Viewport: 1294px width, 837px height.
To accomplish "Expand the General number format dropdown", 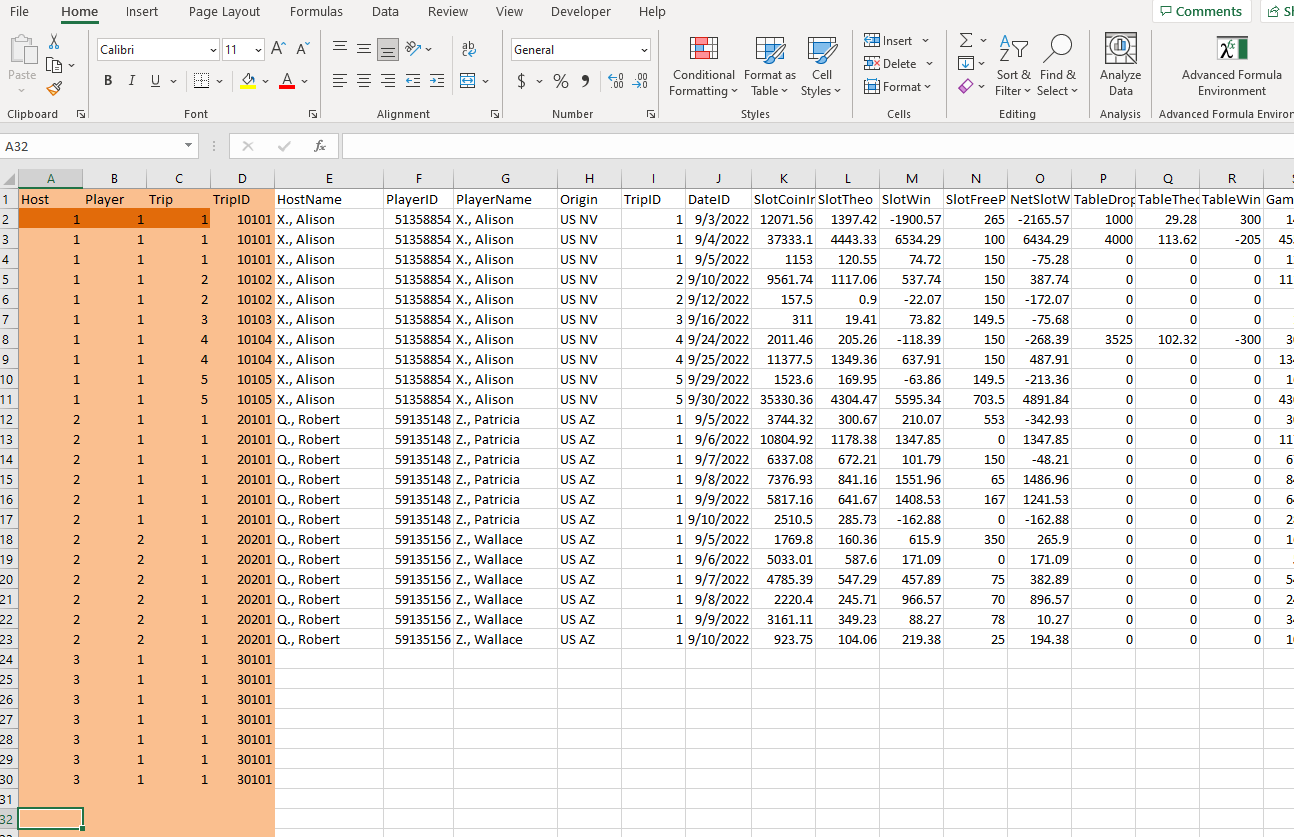I will coord(643,50).
